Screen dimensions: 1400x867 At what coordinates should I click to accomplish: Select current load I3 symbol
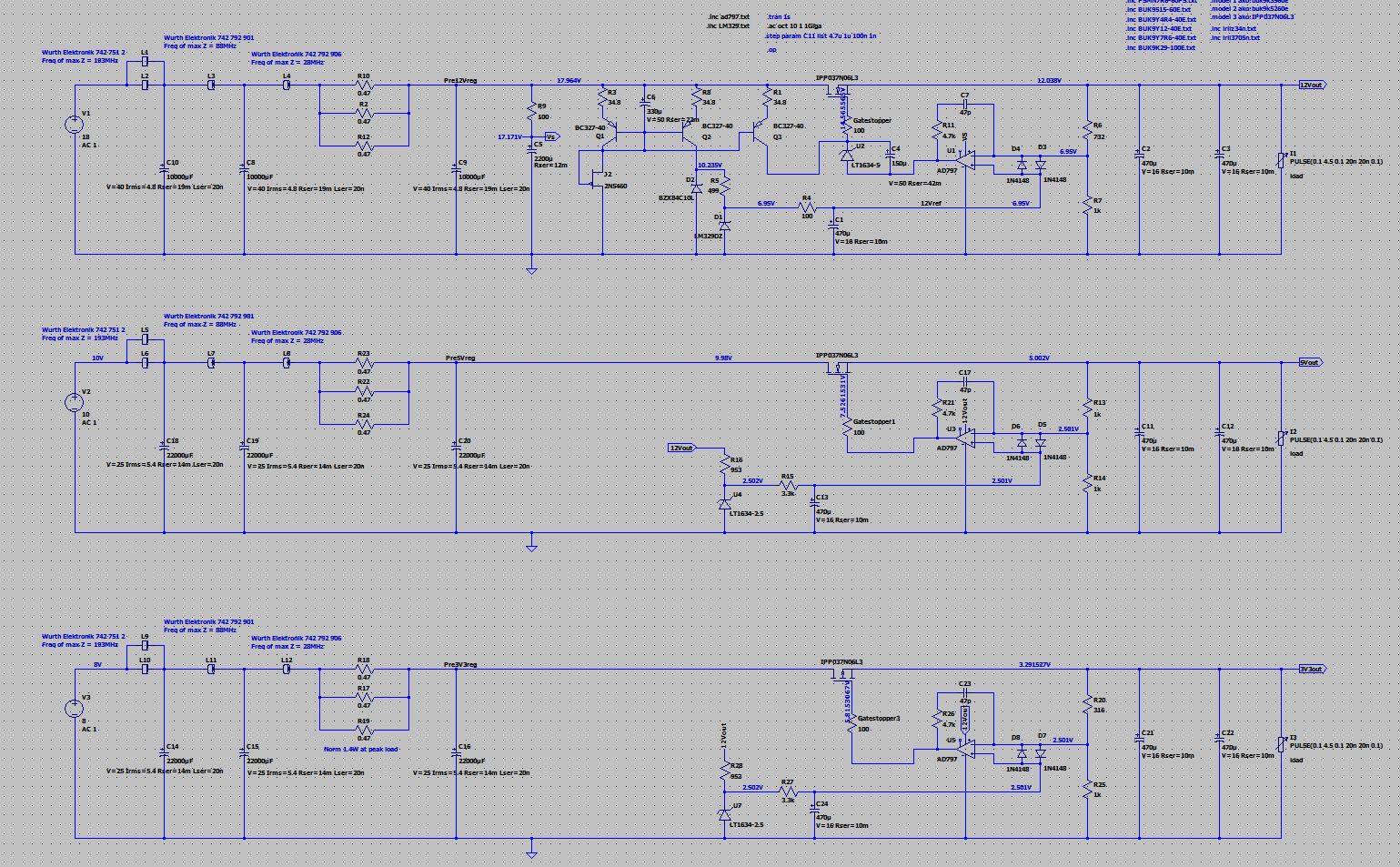coord(1281,744)
